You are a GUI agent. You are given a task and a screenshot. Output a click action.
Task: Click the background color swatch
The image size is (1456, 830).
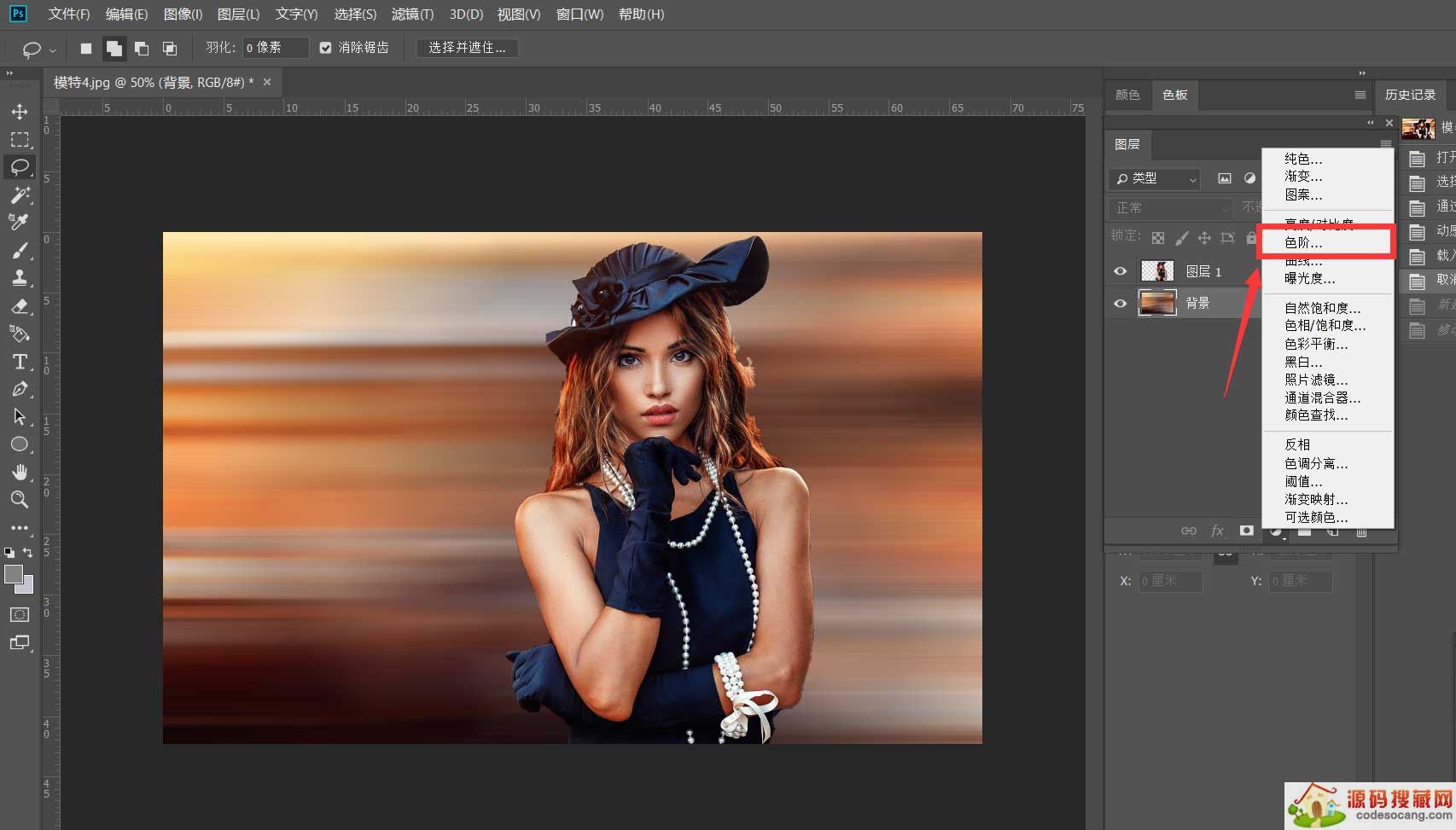click(x=26, y=587)
